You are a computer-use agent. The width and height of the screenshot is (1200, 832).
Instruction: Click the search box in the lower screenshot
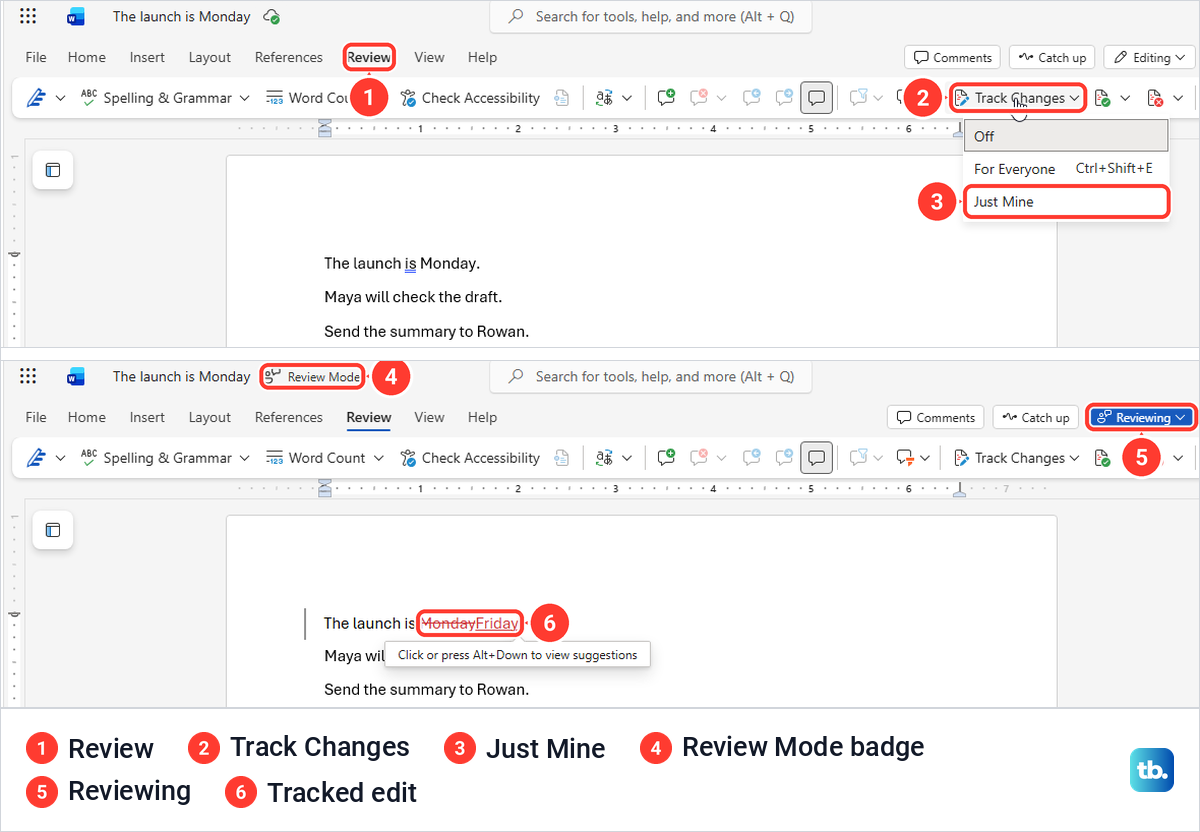[651, 377]
